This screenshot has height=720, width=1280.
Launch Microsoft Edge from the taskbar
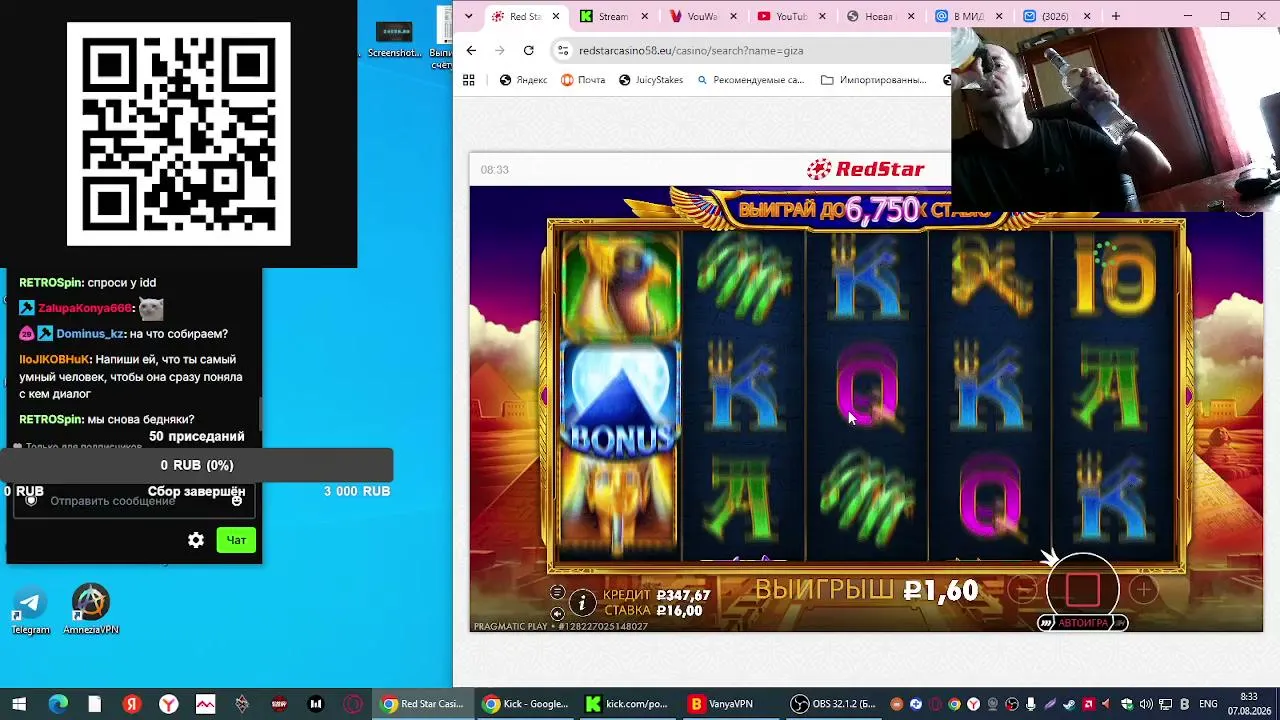pos(58,704)
